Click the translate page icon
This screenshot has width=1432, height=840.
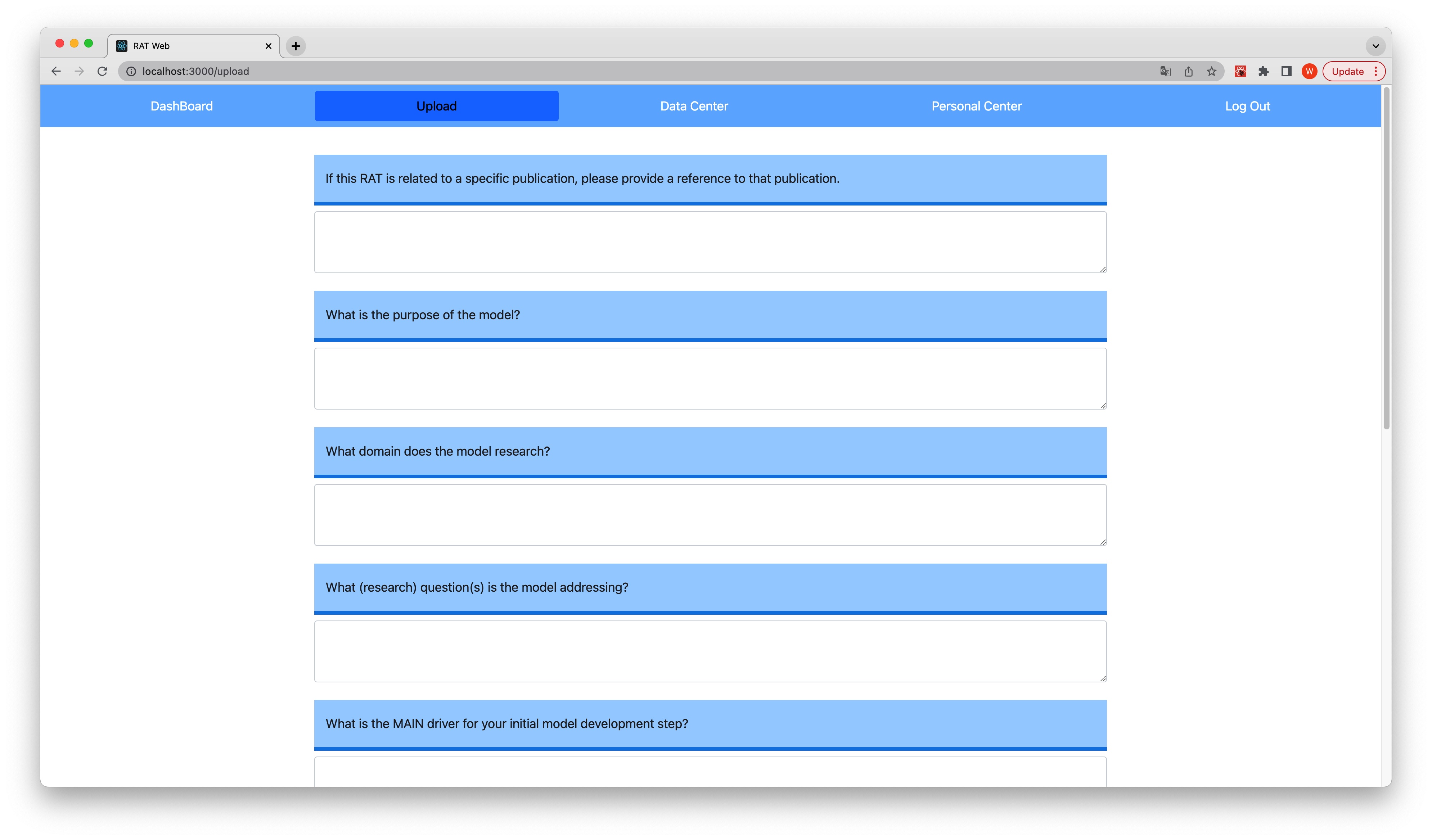tap(1165, 71)
